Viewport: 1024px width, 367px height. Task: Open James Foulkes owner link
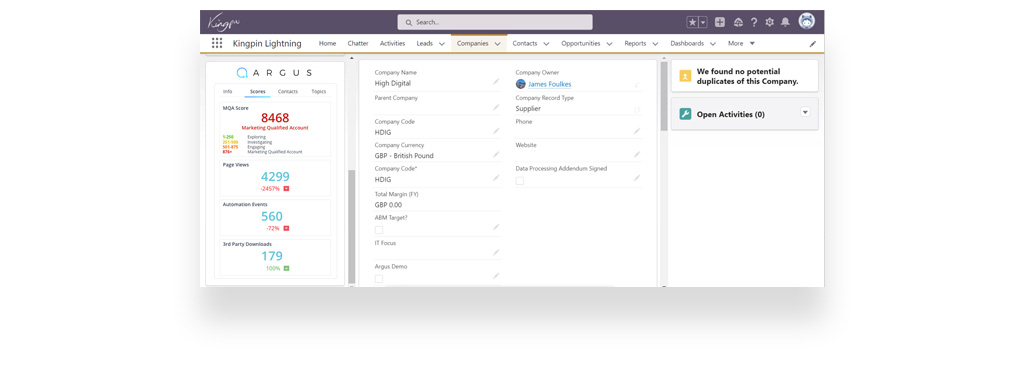click(x=549, y=84)
